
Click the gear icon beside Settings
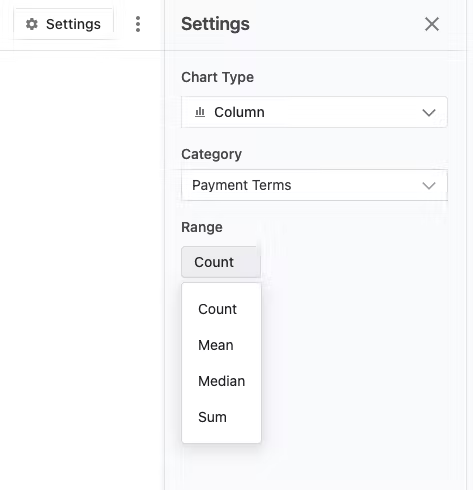point(32,24)
